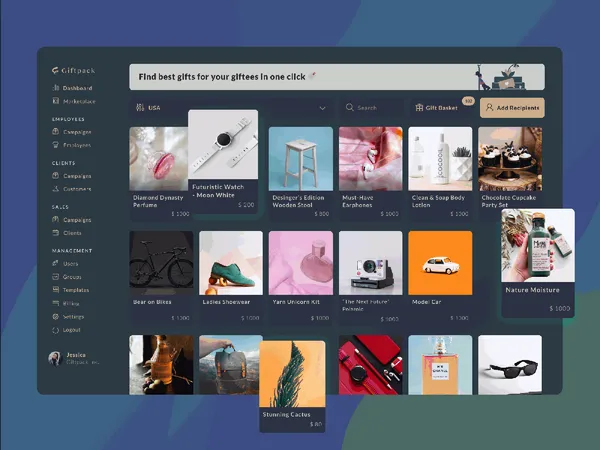
Task: Click the Gift Basket item count badge
Action: [x=468, y=101]
